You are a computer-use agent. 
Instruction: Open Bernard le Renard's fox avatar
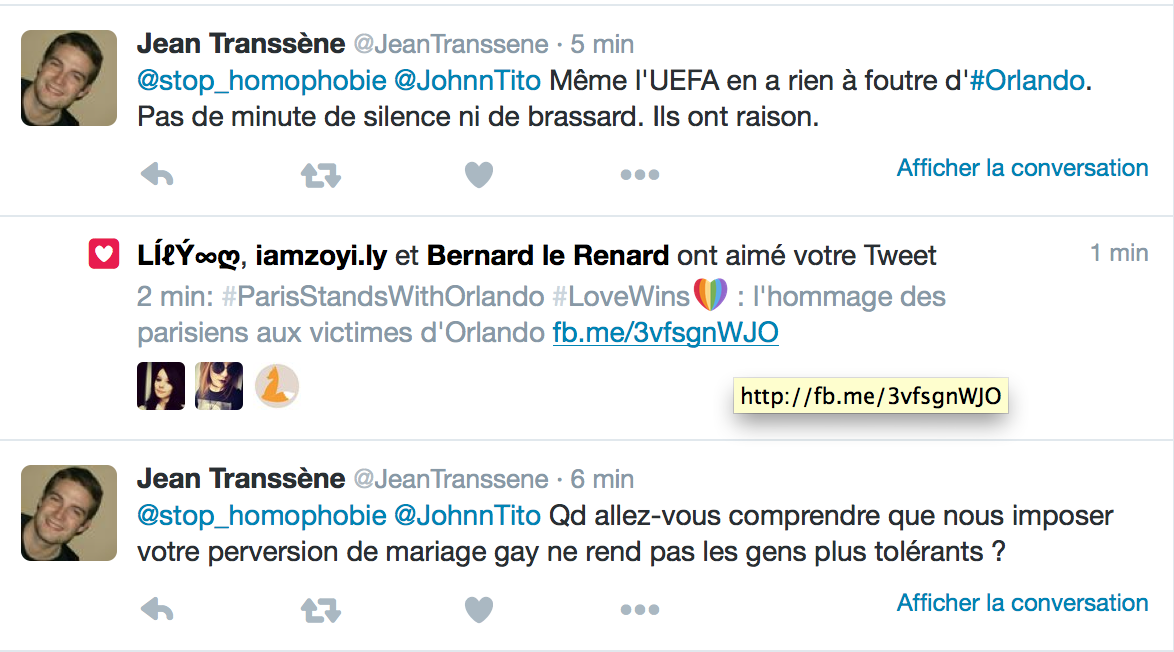pos(277,386)
